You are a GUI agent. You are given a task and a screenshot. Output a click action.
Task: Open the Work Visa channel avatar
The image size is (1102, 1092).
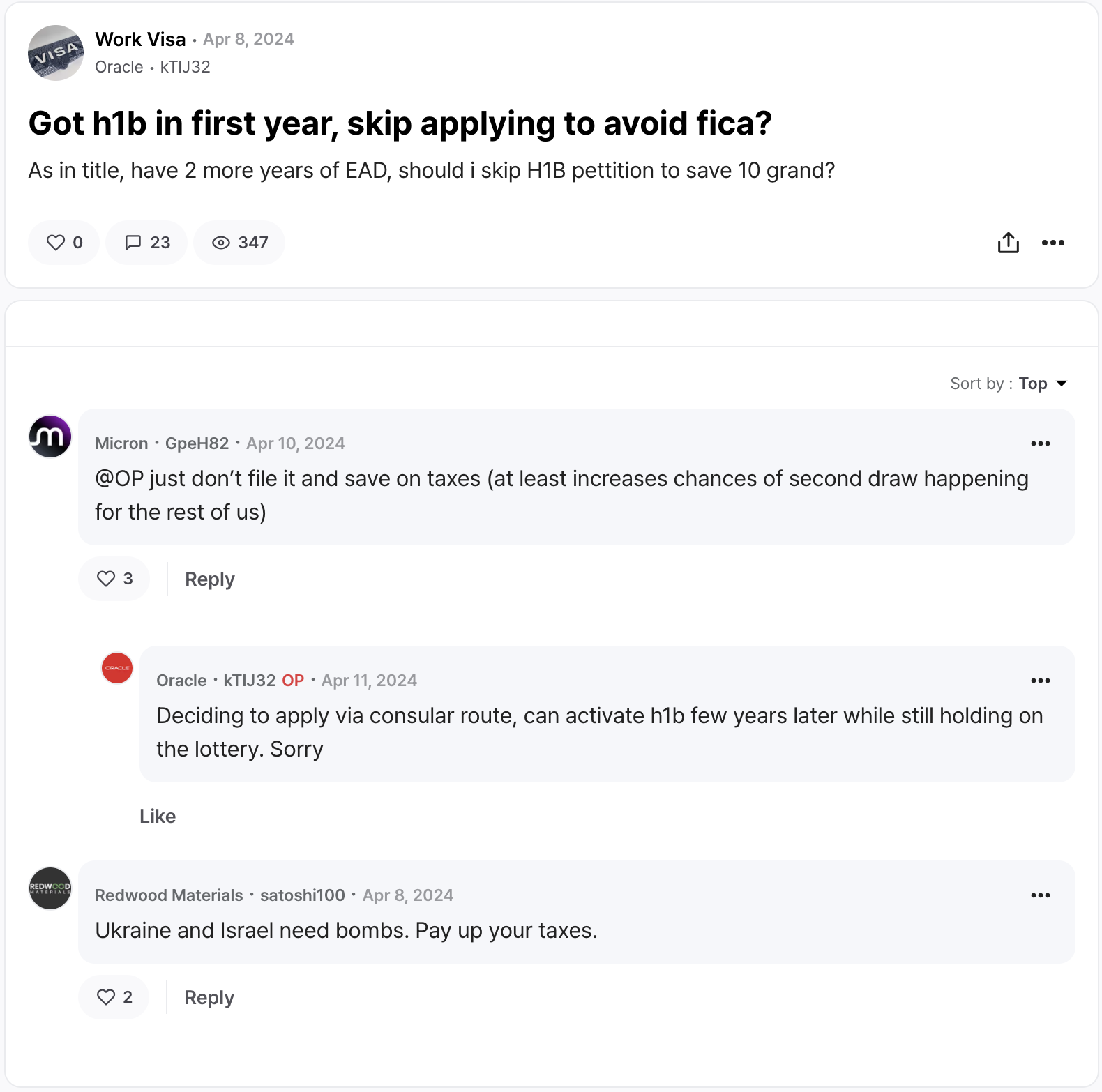tap(56, 53)
